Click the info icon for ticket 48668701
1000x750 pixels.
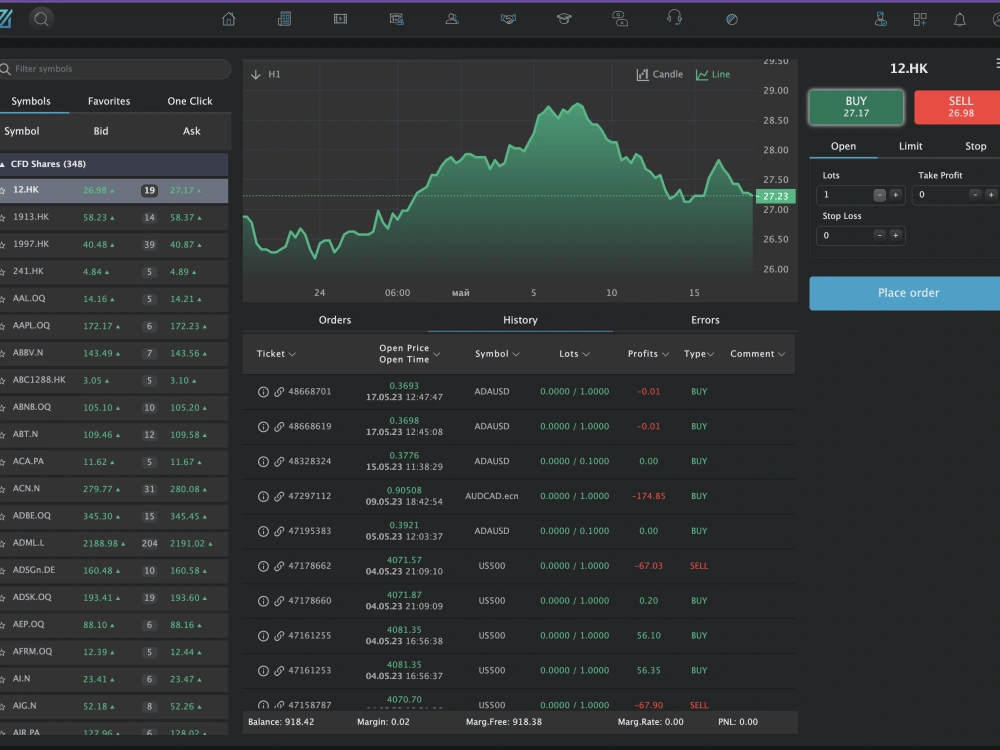tap(263, 392)
